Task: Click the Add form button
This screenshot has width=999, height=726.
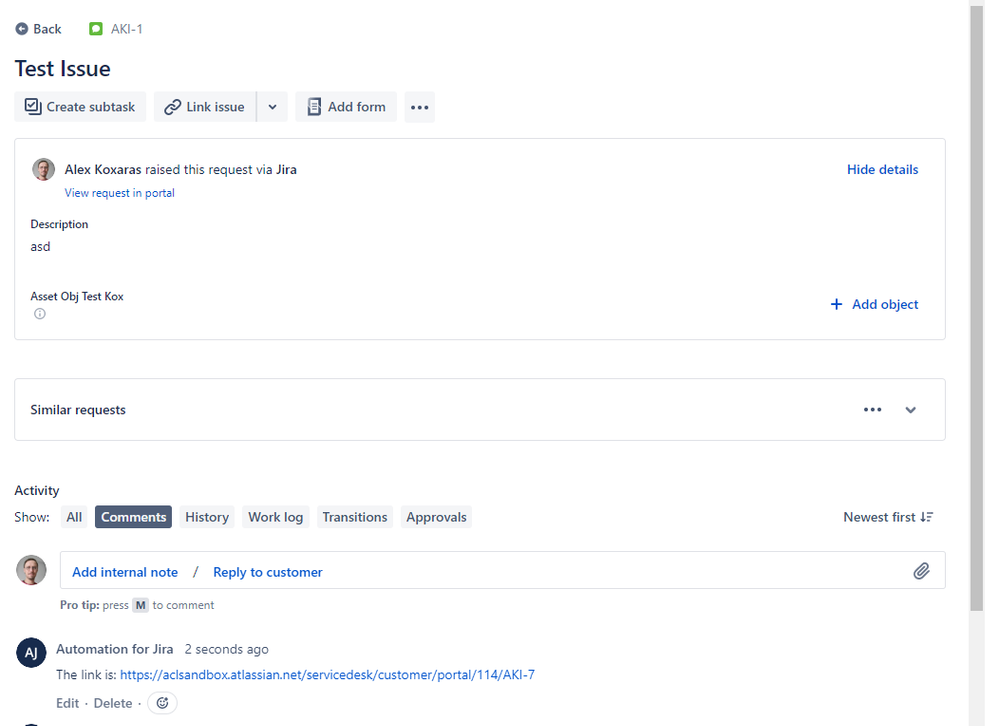Action: [346, 106]
